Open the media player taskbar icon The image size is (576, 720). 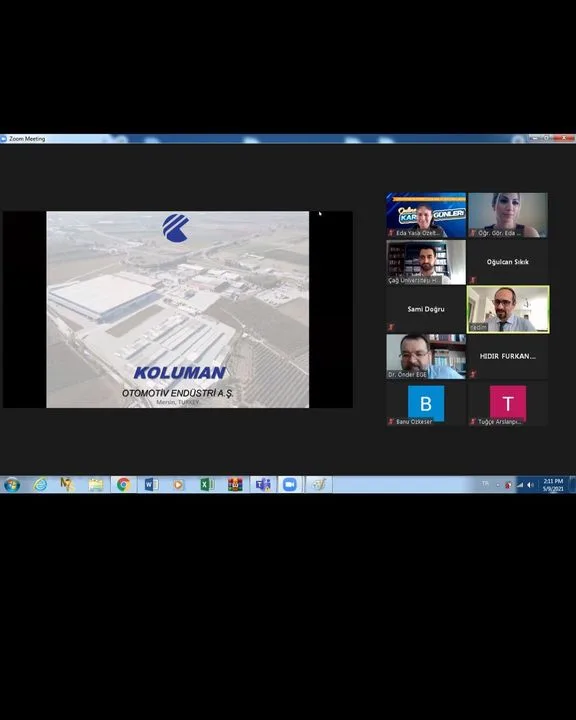coord(178,484)
